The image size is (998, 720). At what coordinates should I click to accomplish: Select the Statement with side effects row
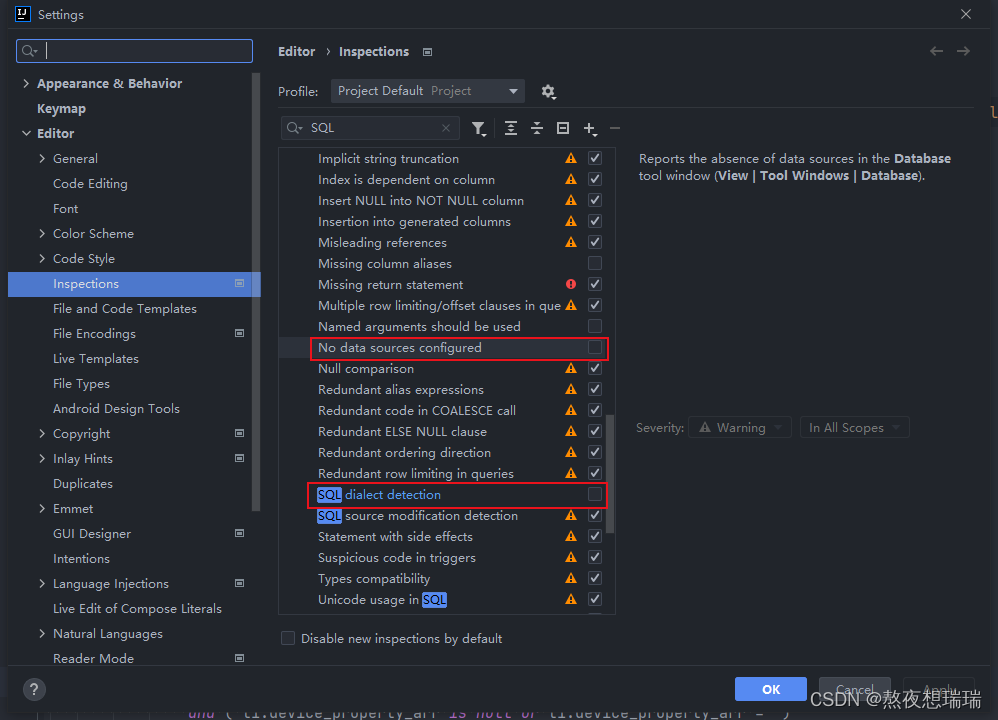tap(447, 537)
